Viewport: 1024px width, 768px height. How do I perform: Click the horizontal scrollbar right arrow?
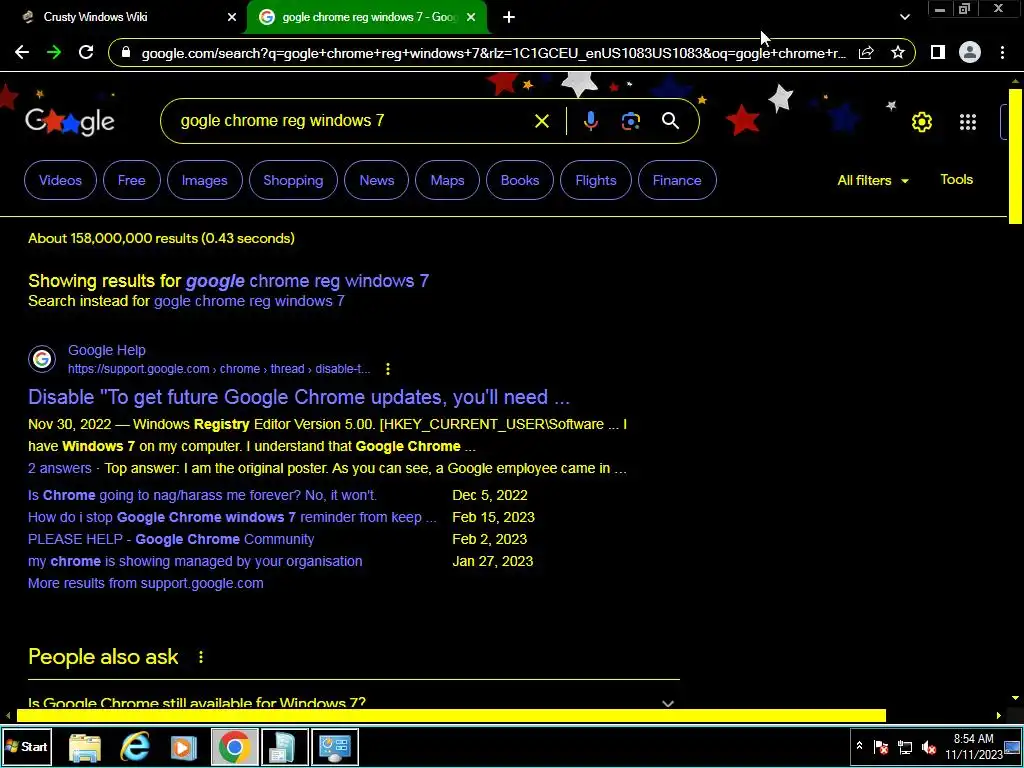(998, 716)
